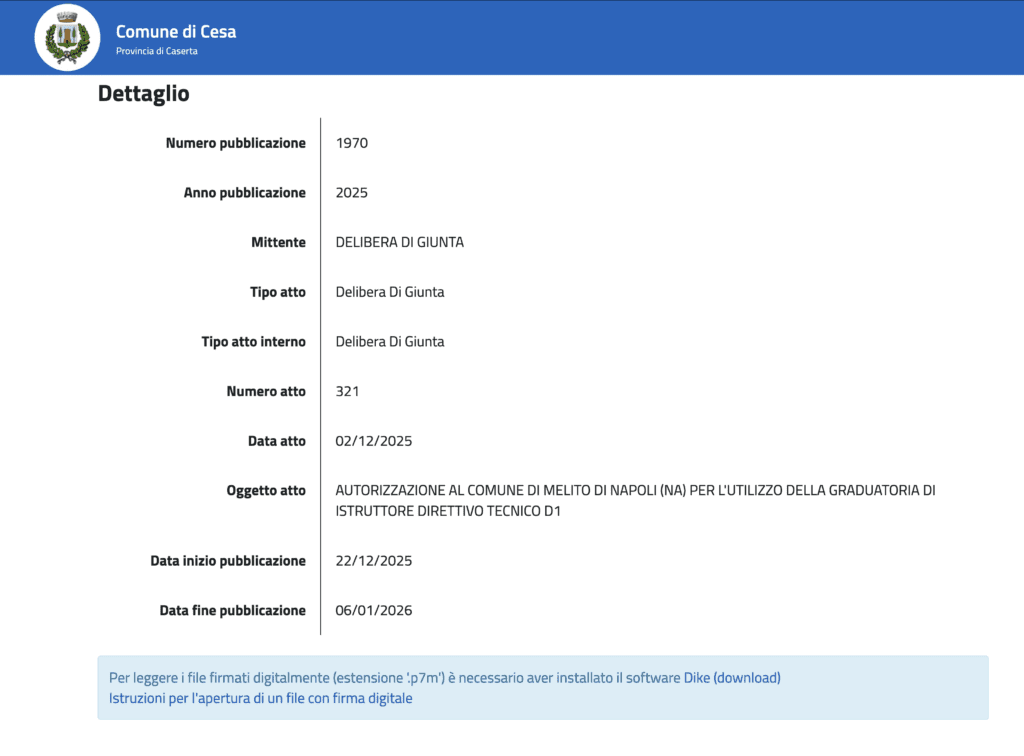1024x756 pixels.
Task: Click the Dettaglio page heading
Action: point(143,94)
